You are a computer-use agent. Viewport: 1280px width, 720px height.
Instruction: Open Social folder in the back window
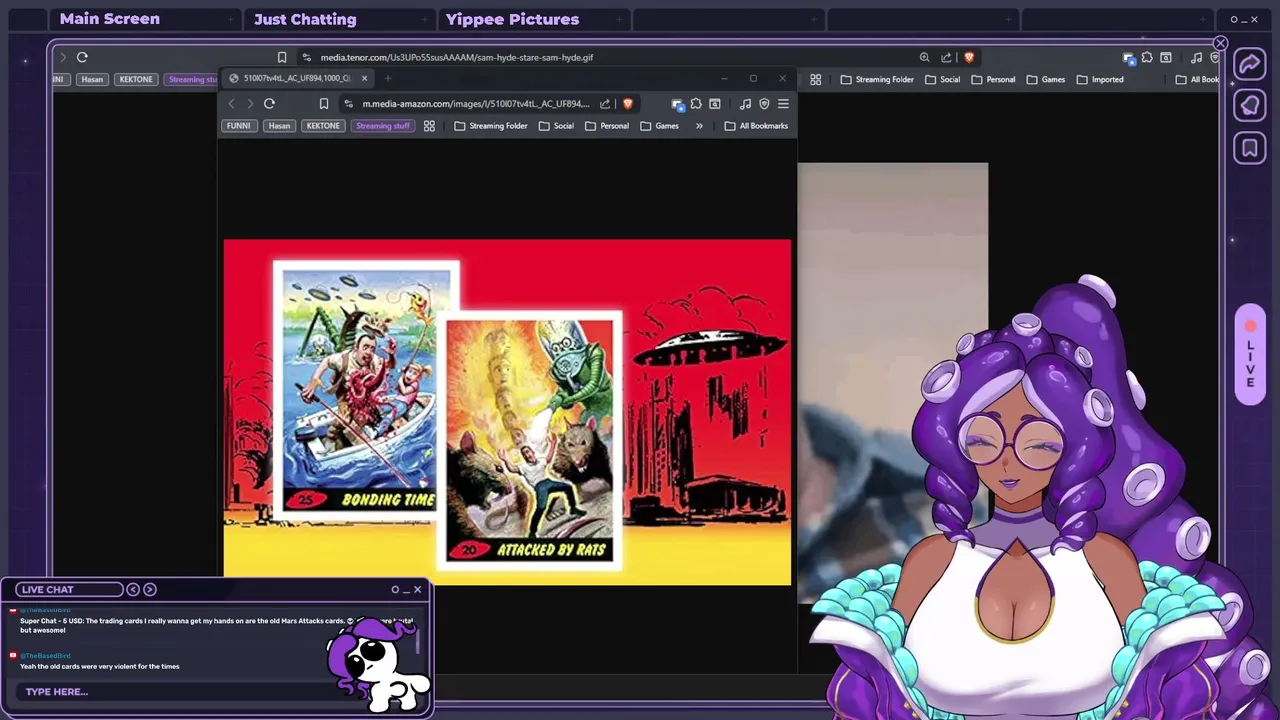(x=942, y=79)
